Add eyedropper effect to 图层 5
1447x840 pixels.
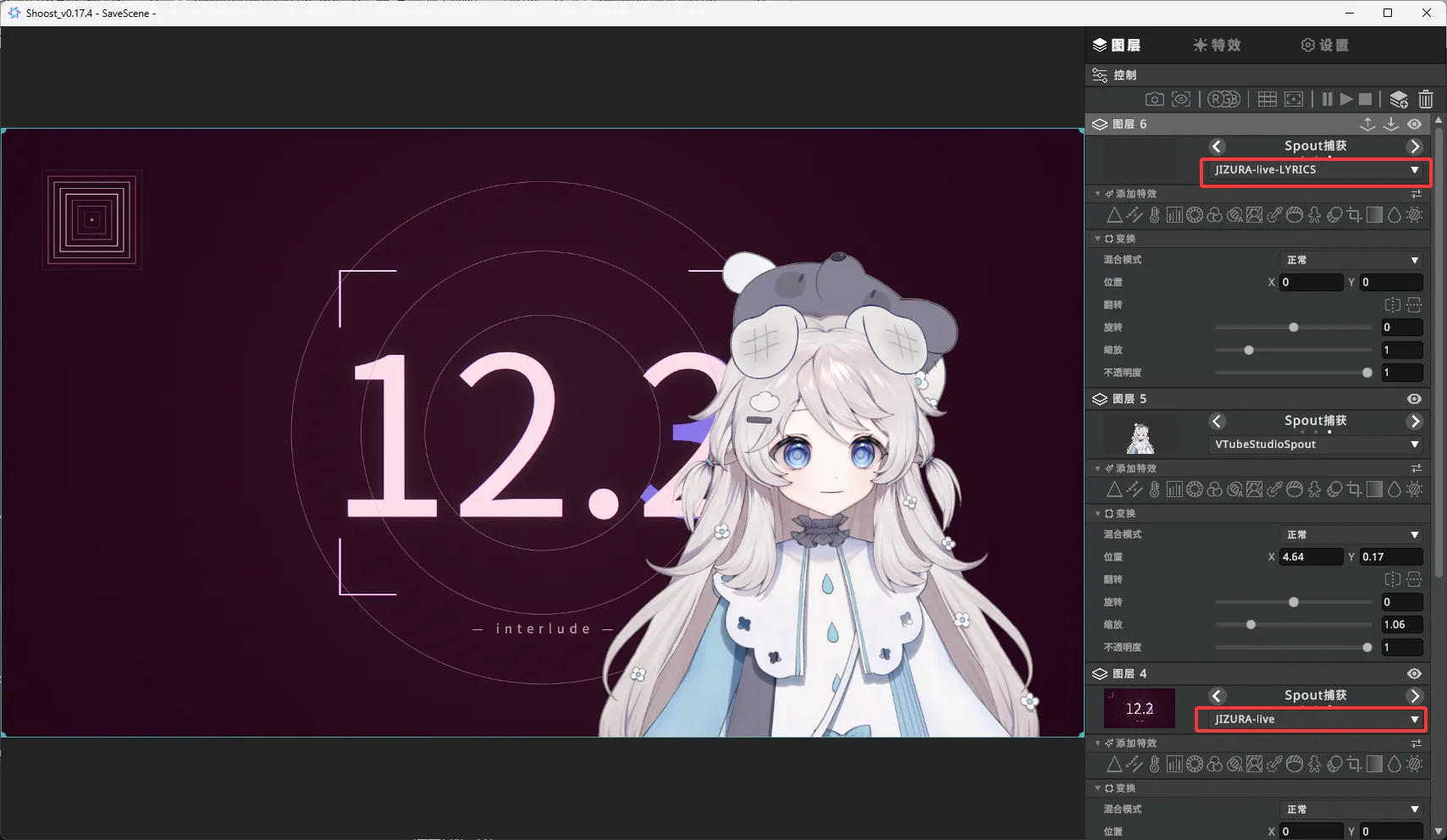pos(1274,489)
